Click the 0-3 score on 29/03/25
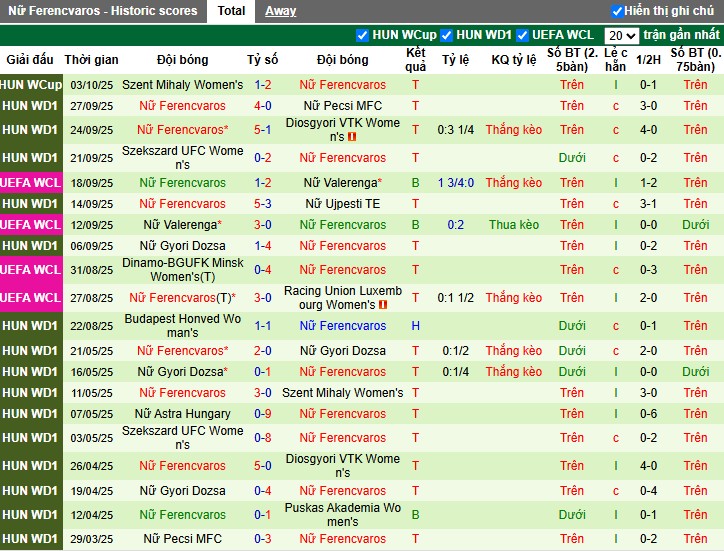The width and height of the screenshot is (724, 551). click(x=262, y=539)
